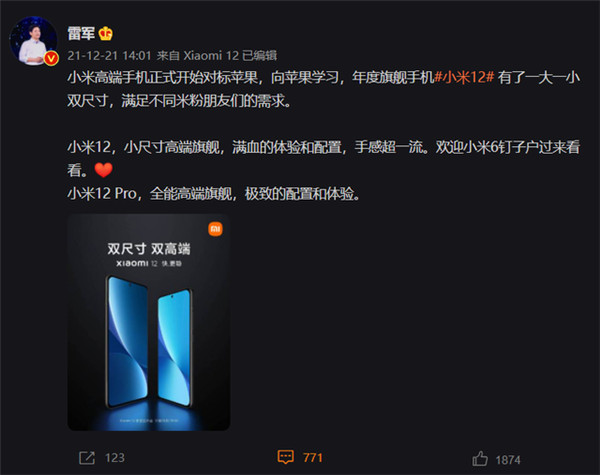This screenshot has width=600, height=475.
Task: View edit history via 已编辑 label
Action: [260, 56]
